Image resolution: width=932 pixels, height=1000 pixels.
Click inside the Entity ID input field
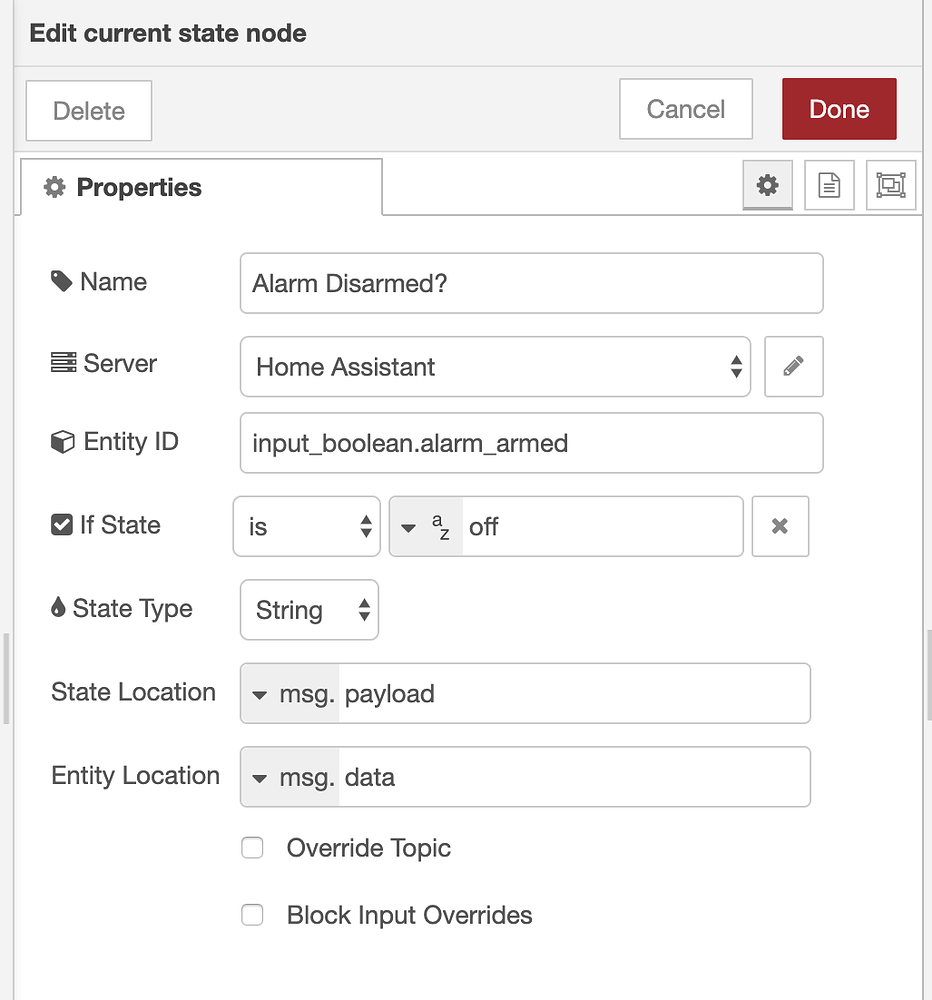pos(530,442)
